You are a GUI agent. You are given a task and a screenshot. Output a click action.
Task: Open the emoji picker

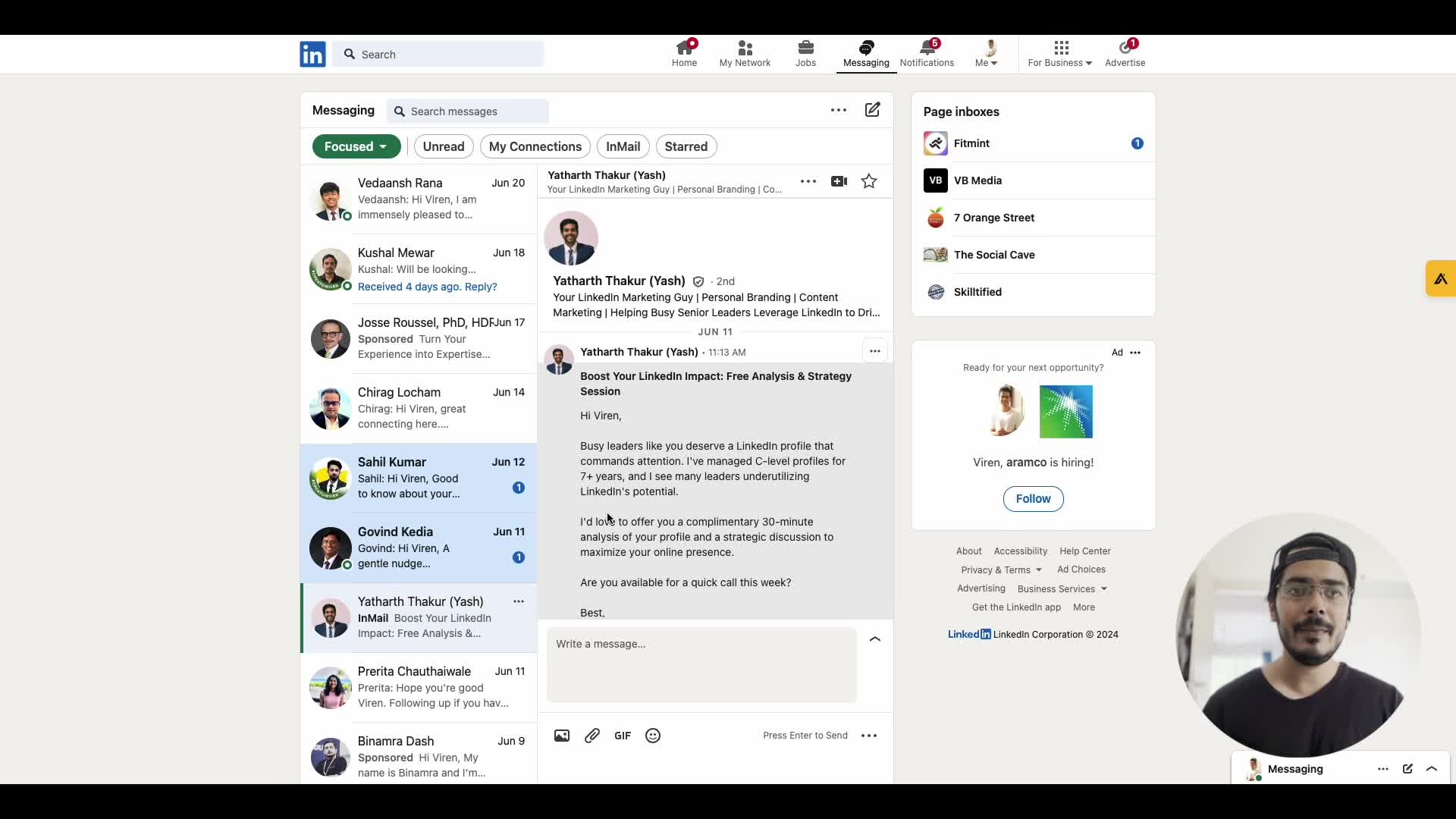tap(653, 736)
